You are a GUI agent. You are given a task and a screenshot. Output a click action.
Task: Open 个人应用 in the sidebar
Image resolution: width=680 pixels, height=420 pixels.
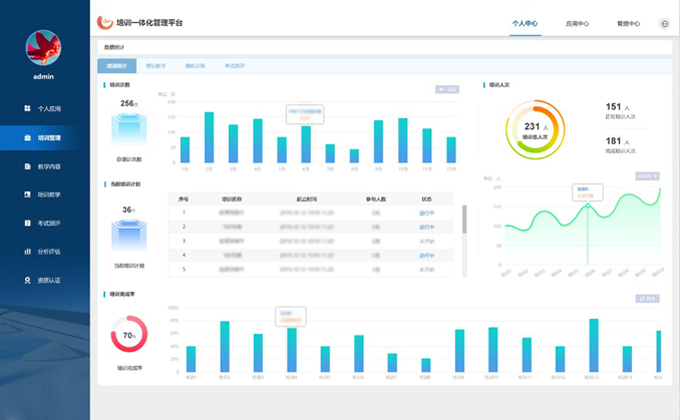coord(44,108)
